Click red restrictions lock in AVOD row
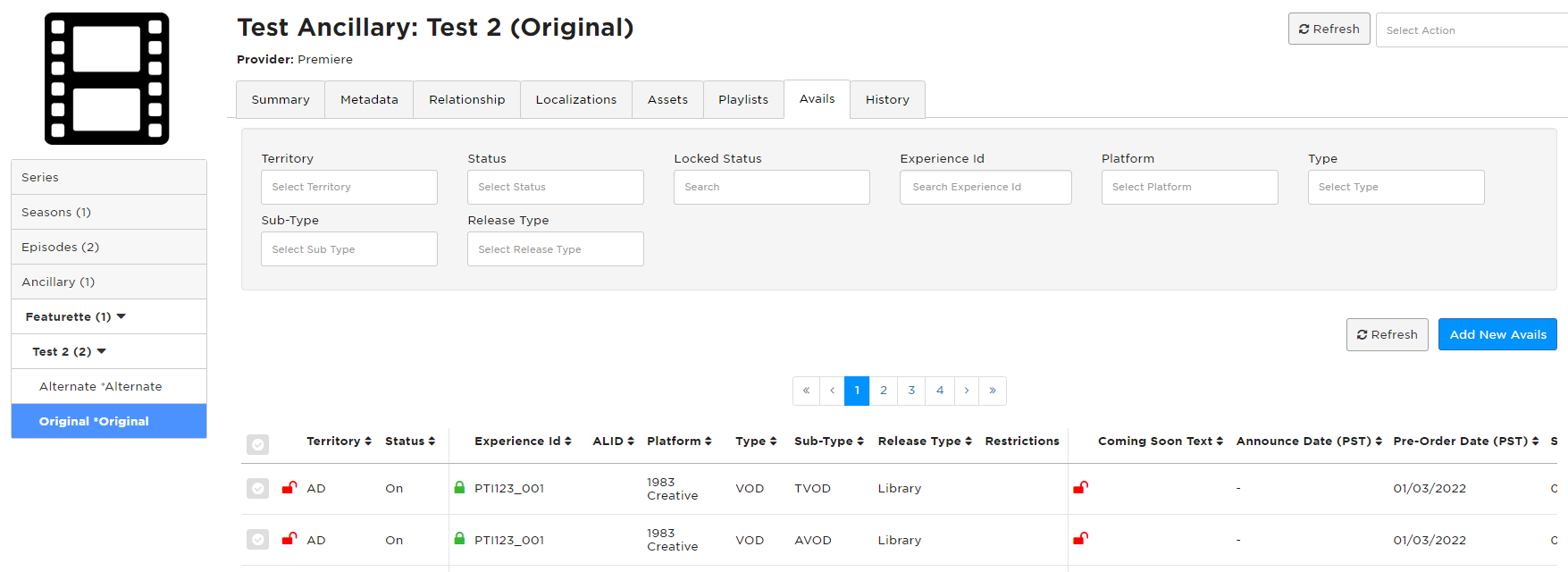Viewport: 1568px width, 572px height. 1080,539
